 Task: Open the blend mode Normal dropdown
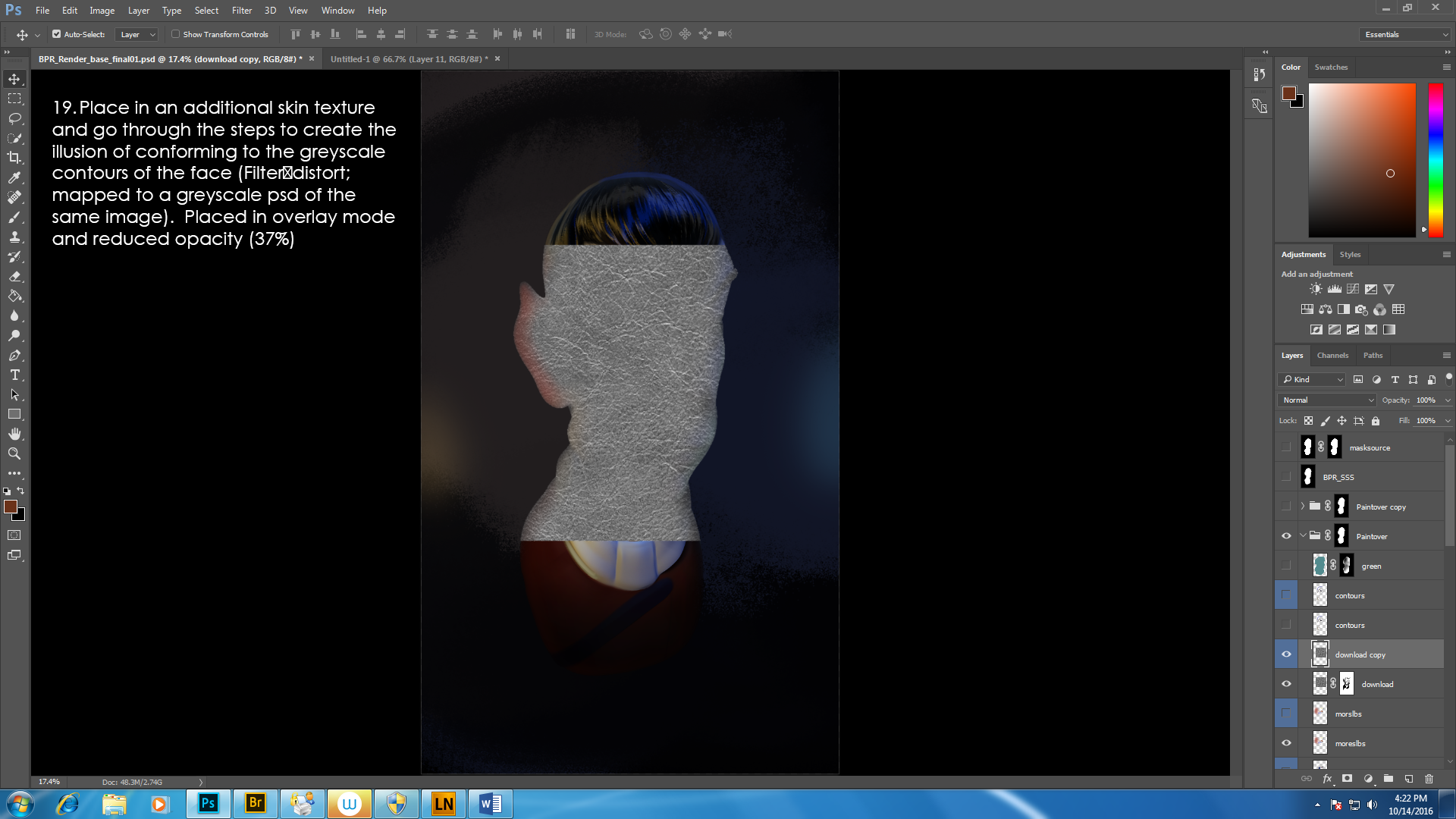(1327, 400)
